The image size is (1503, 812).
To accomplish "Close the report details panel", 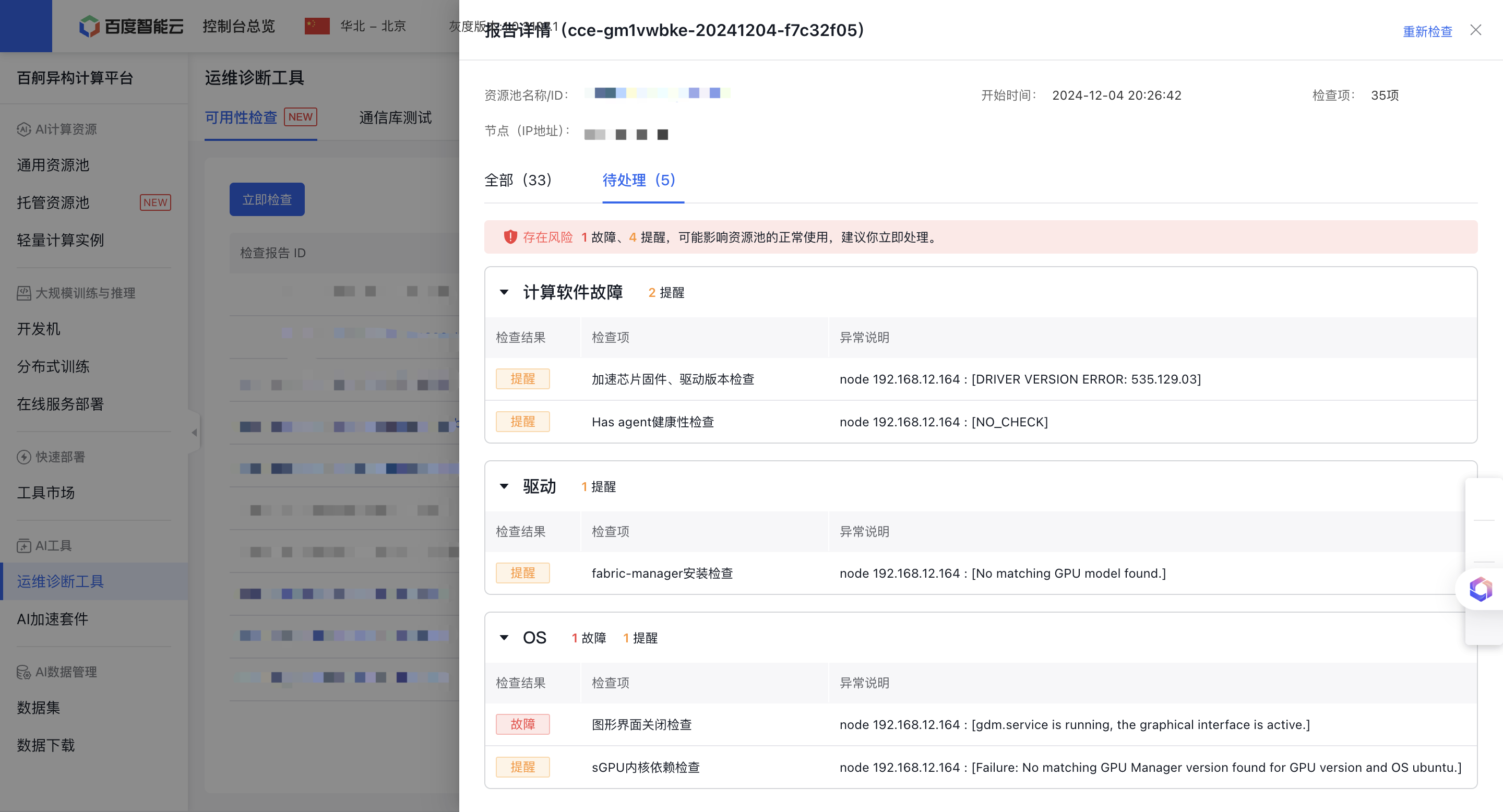I will pyautogui.click(x=1475, y=30).
